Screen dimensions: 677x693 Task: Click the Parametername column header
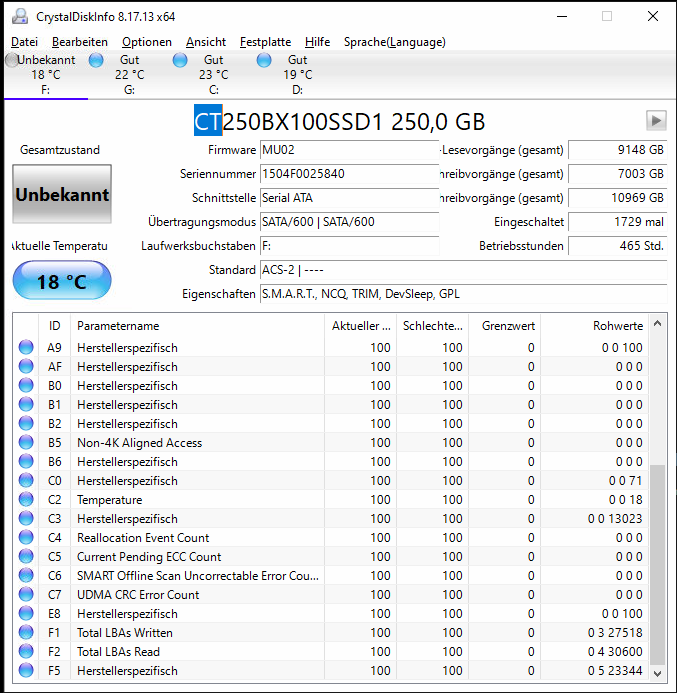pyautogui.click(x=198, y=326)
